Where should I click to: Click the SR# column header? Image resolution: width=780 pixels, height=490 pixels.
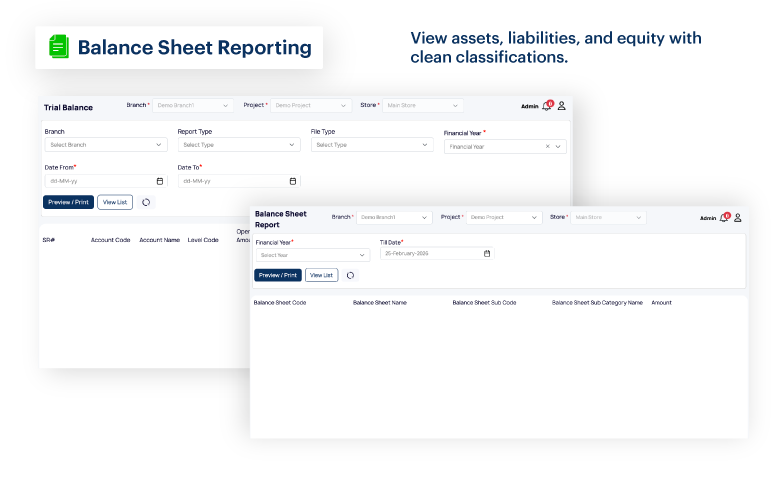pyautogui.click(x=49, y=240)
